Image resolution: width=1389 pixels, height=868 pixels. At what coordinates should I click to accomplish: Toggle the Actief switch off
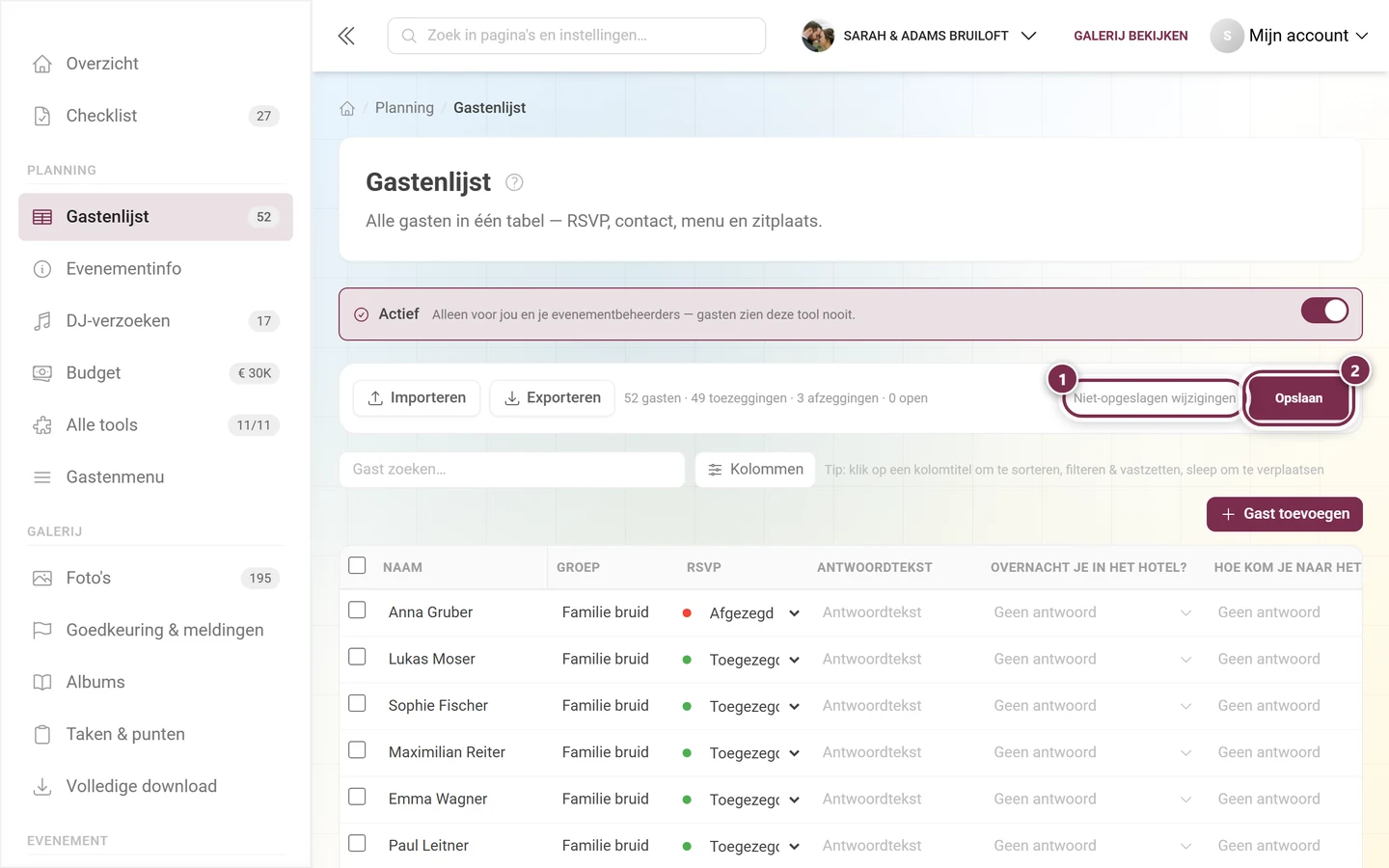coord(1324,311)
